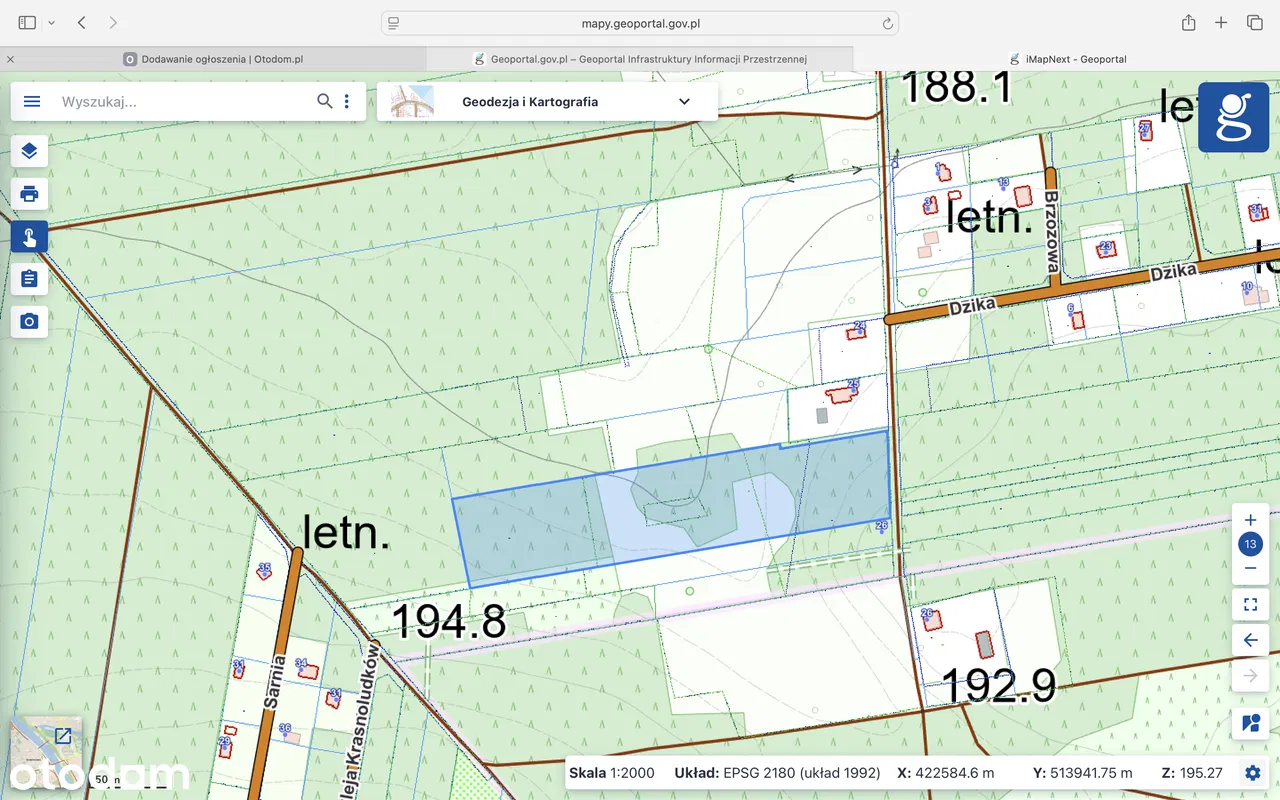Open the shapes drawing tool
Screen dimensions: 1280x800
tap(1250, 722)
